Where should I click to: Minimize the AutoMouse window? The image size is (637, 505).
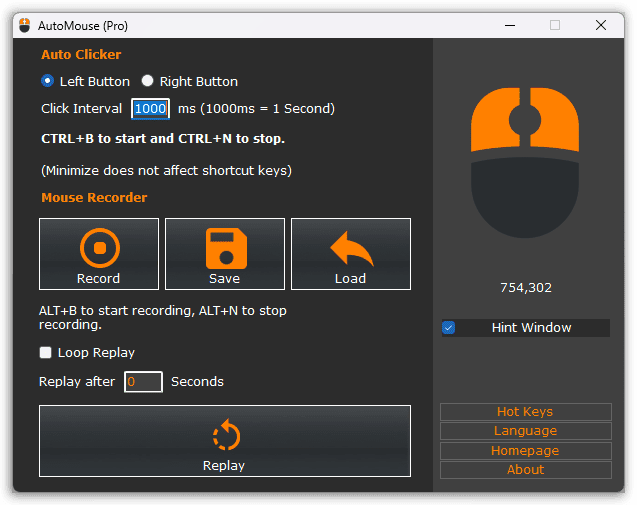[510, 25]
